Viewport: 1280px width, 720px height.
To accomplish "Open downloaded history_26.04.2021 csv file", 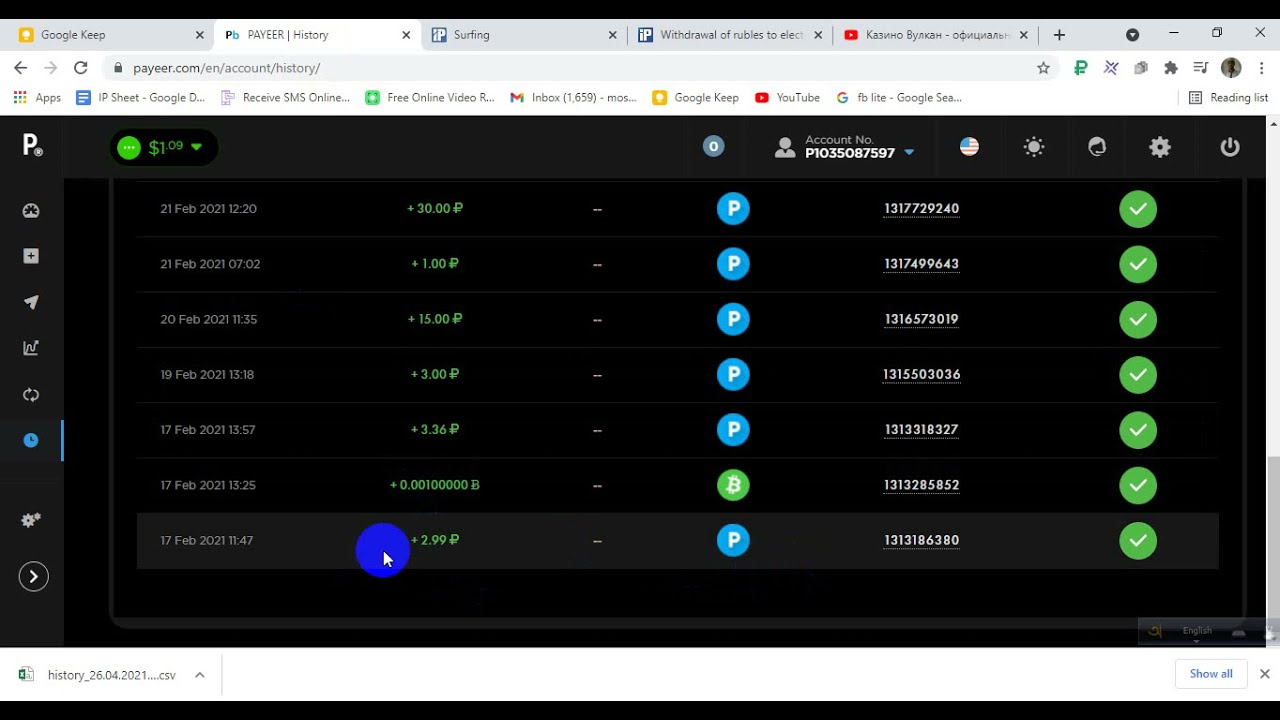I will click(x=100, y=675).
